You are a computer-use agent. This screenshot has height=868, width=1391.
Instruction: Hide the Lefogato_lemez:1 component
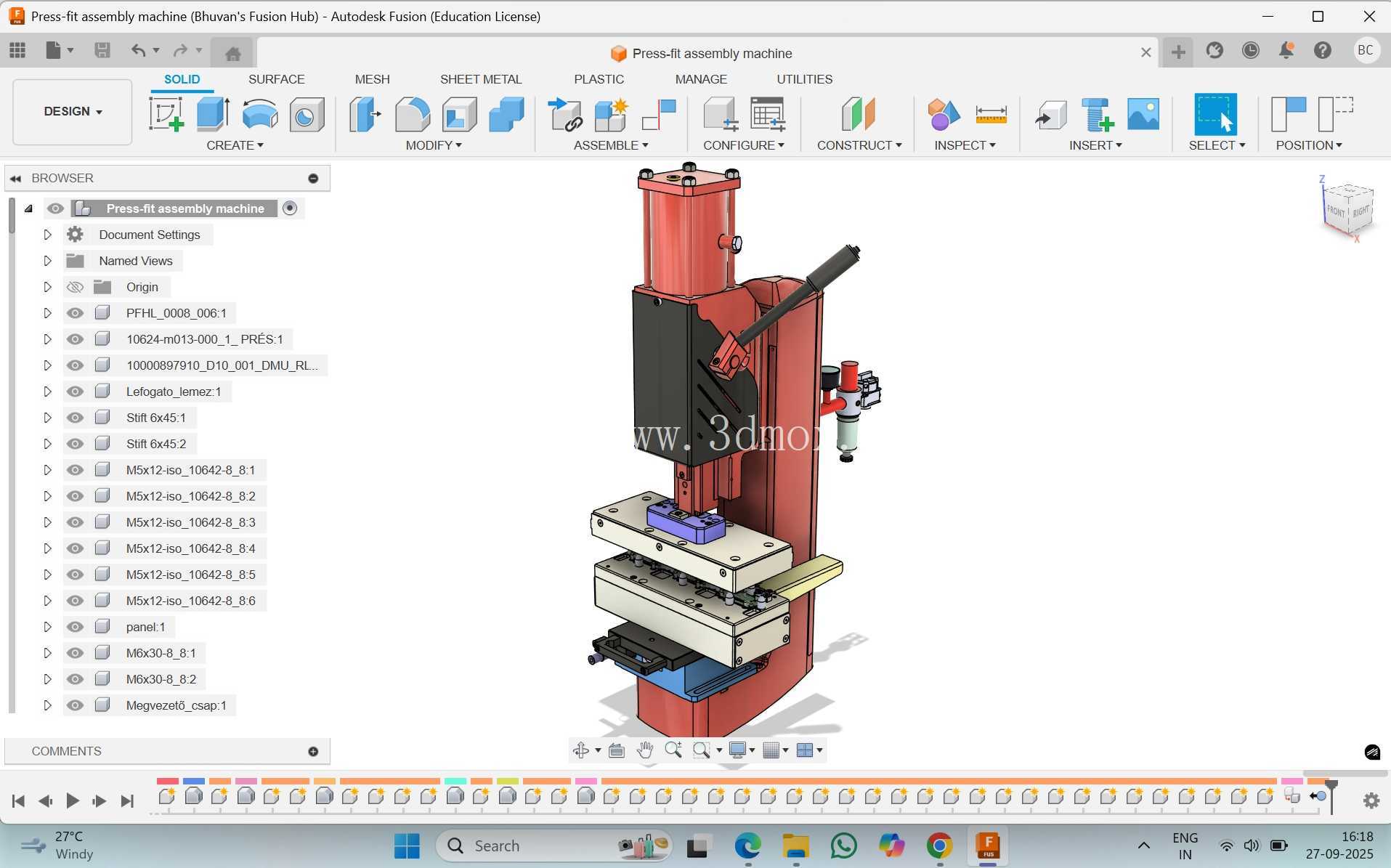(x=75, y=392)
